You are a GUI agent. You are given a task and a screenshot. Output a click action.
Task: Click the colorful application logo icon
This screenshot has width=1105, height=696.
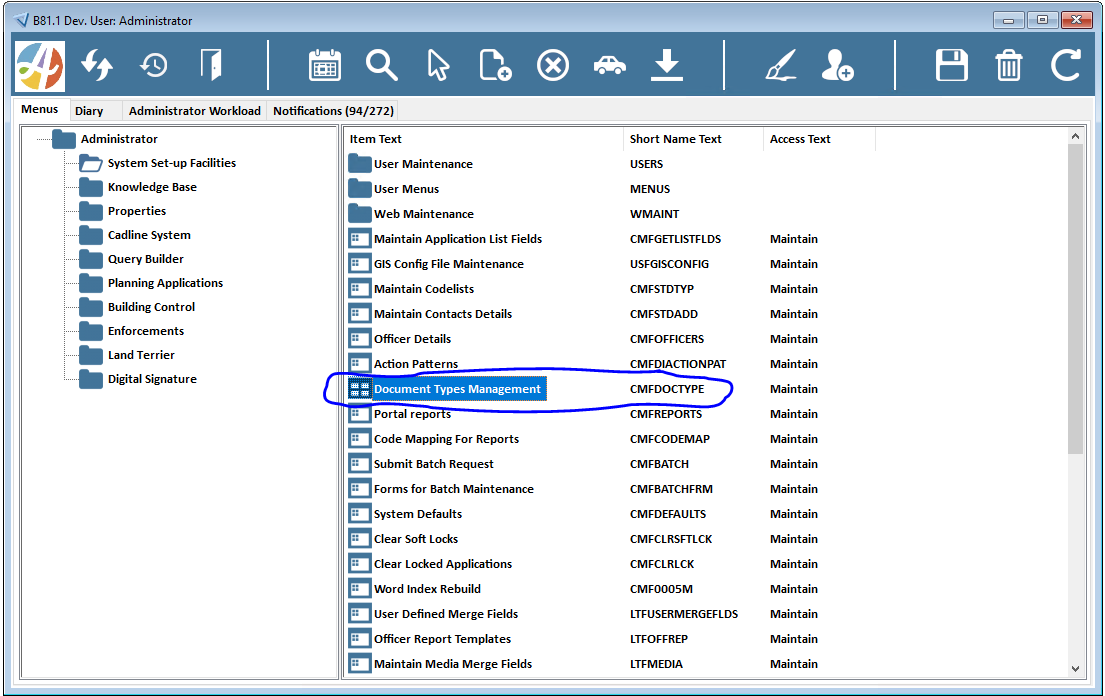[40, 66]
